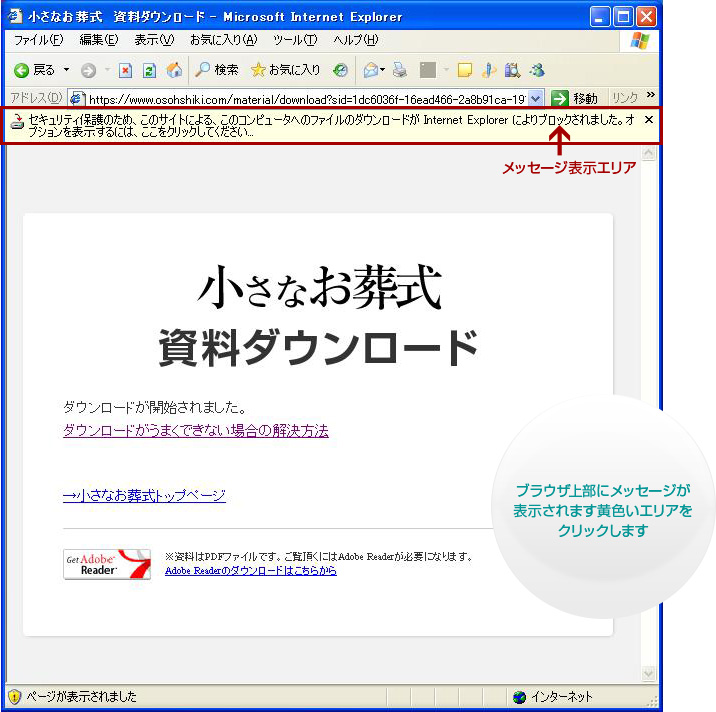Image resolution: width=716 pixels, height=712 pixels.
Task: Maximize the Internet Explorer window
Action: coord(623,17)
